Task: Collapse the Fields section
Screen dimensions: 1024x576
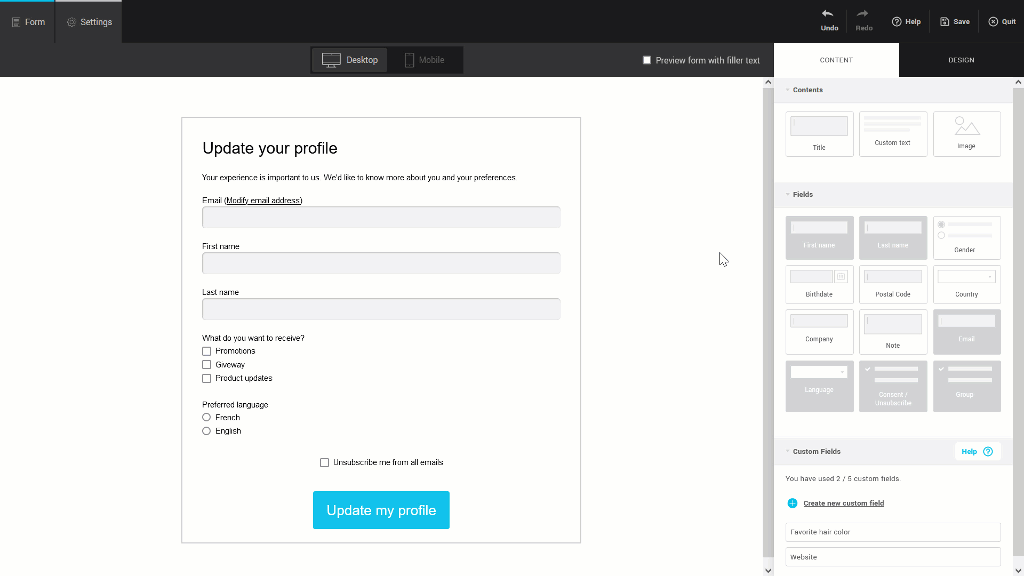Action: point(787,194)
